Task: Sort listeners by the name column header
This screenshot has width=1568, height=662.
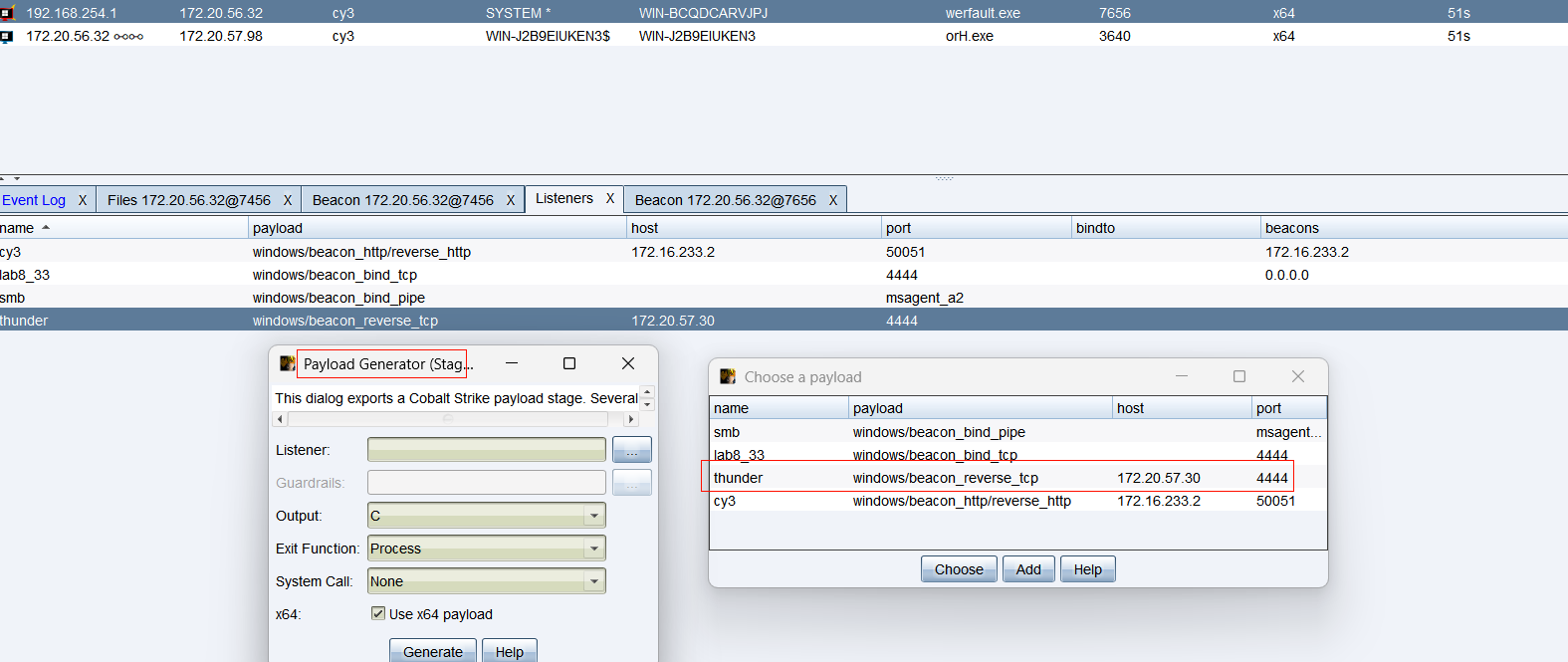Action: (x=119, y=228)
